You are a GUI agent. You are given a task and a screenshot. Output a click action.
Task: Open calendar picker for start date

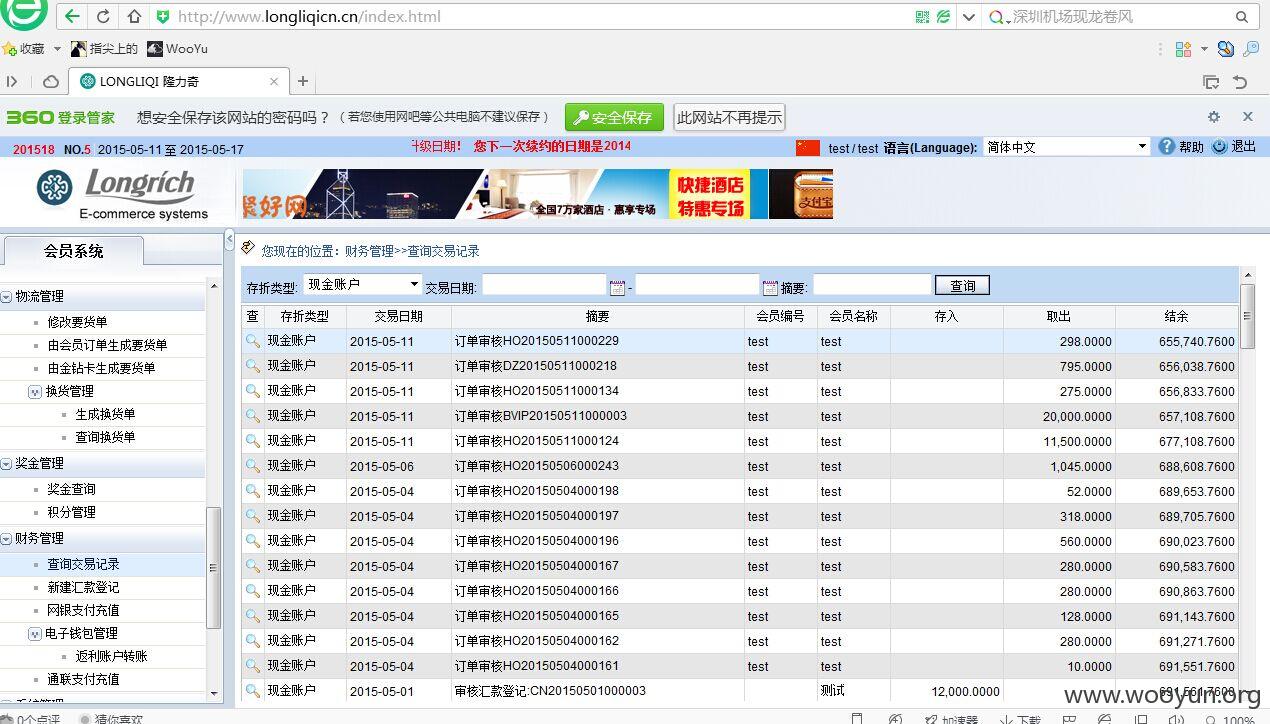617,287
